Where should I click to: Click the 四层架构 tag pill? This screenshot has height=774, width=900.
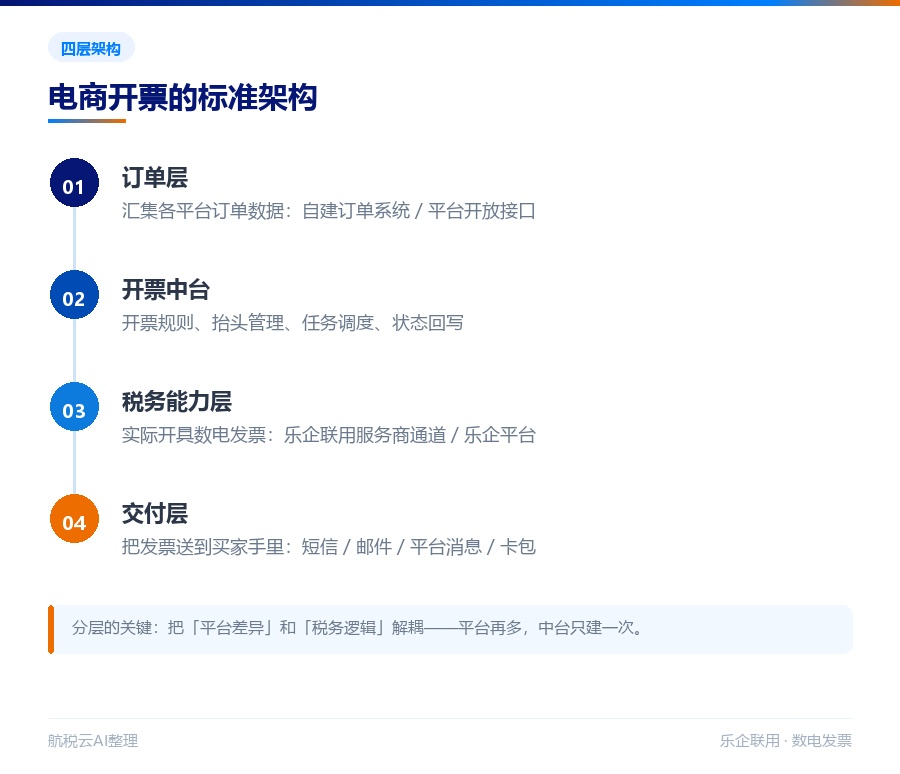91,48
